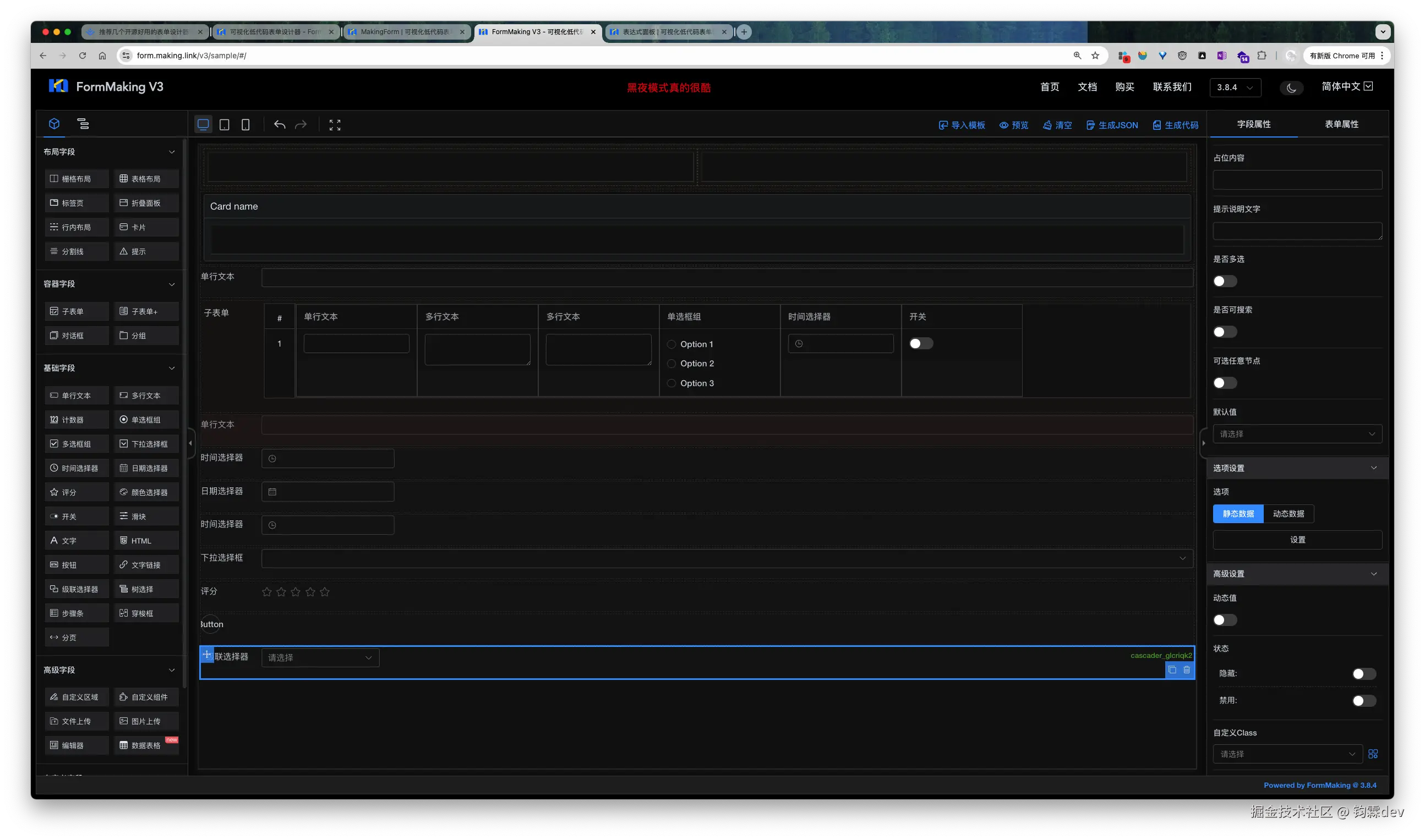Open the outline tree icon tab
Viewport: 1425px width, 840px height.
[83, 124]
